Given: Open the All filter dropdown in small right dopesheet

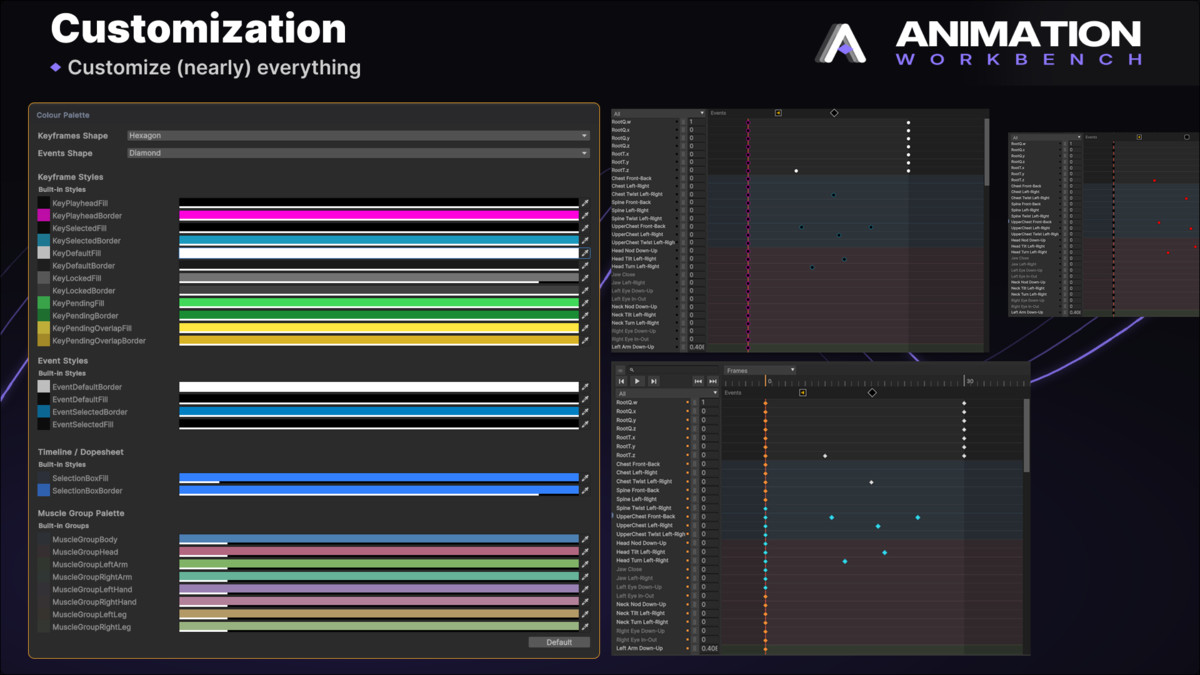Looking at the screenshot, I should [1045, 137].
